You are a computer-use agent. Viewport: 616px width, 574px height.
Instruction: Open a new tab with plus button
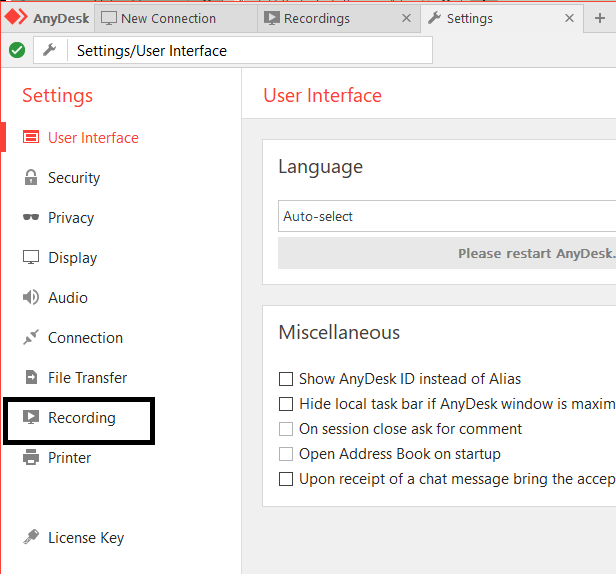(600, 18)
